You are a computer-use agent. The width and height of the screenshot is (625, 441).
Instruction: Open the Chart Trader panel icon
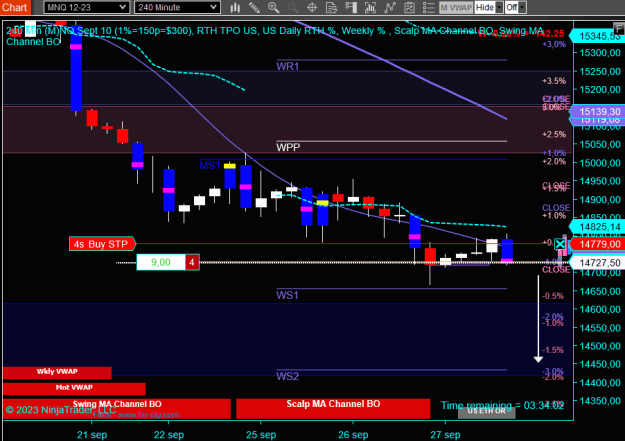pos(351,8)
